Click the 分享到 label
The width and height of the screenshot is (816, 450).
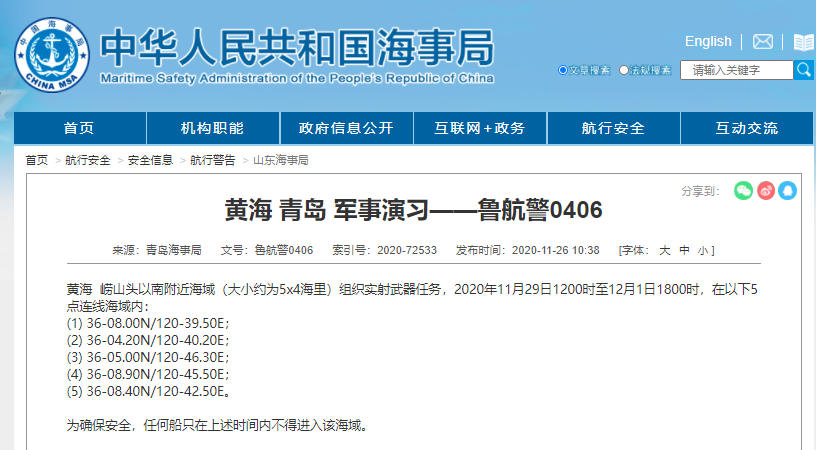point(700,191)
